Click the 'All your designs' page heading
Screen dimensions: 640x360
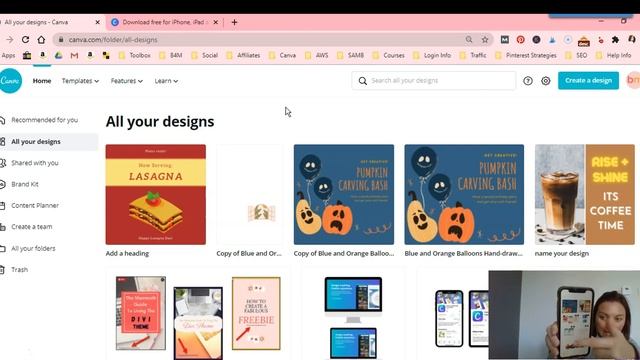[160, 122]
